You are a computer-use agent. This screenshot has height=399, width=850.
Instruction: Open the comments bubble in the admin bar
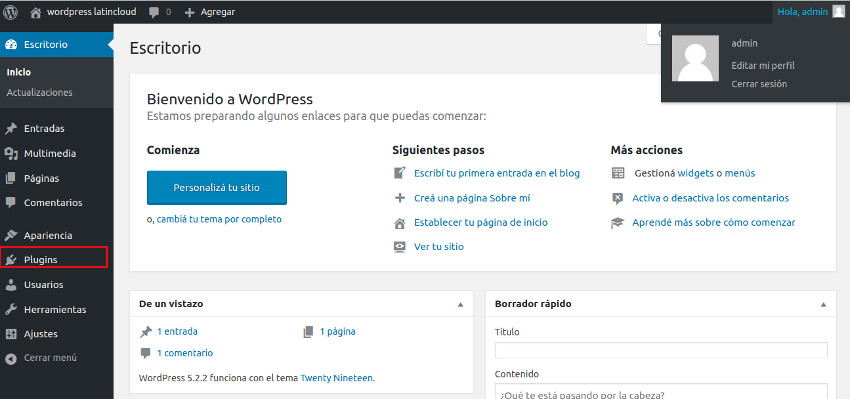pyautogui.click(x=154, y=12)
